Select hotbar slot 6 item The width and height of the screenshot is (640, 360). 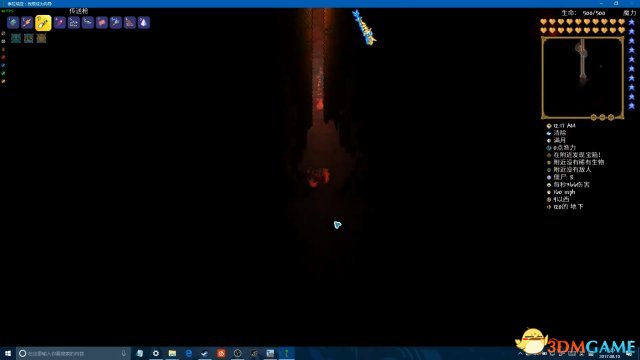(88, 22)
